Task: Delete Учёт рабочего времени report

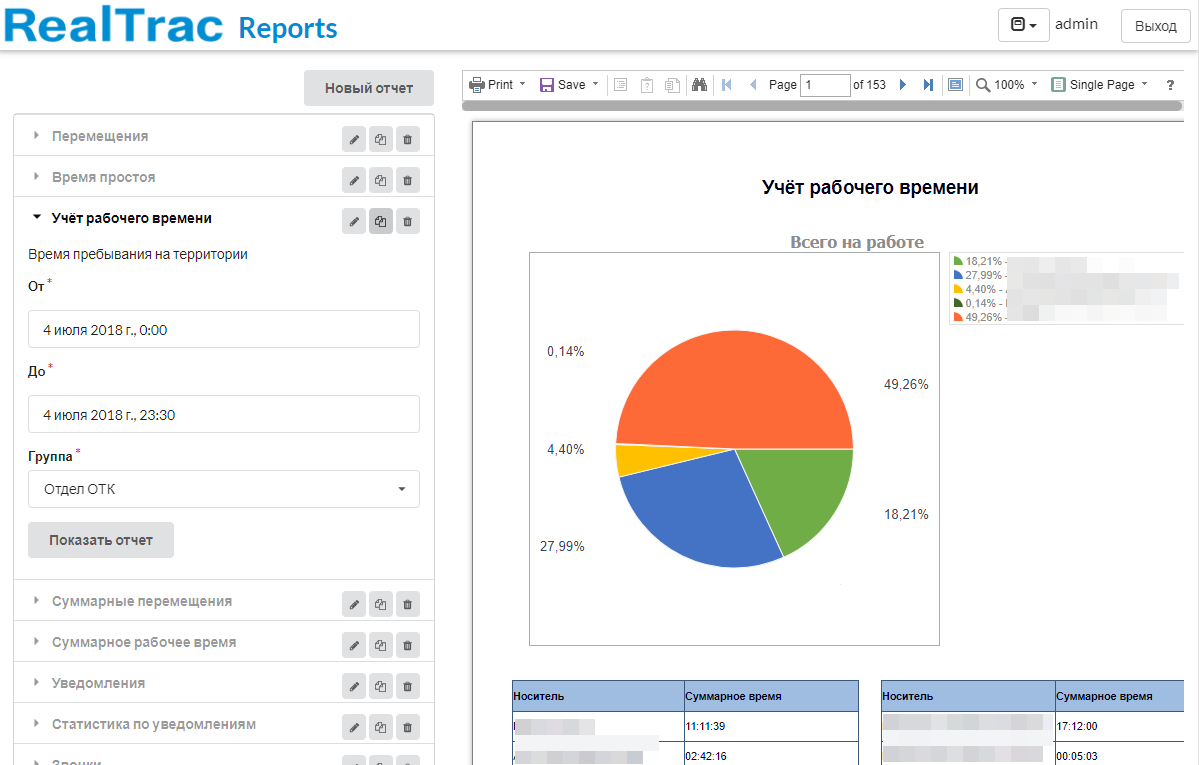Action: click(x=408, y=221)
